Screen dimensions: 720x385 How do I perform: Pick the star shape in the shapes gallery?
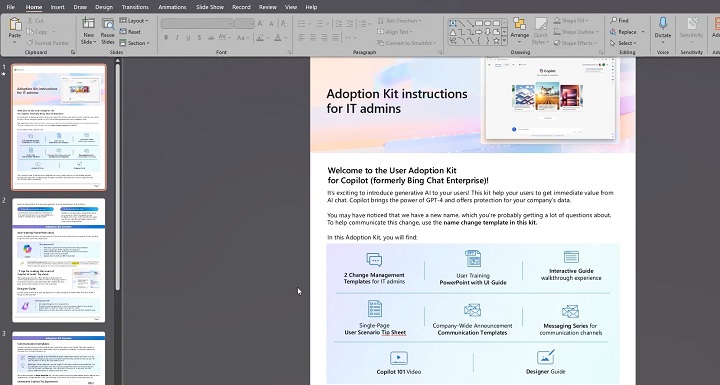point(496,41)
